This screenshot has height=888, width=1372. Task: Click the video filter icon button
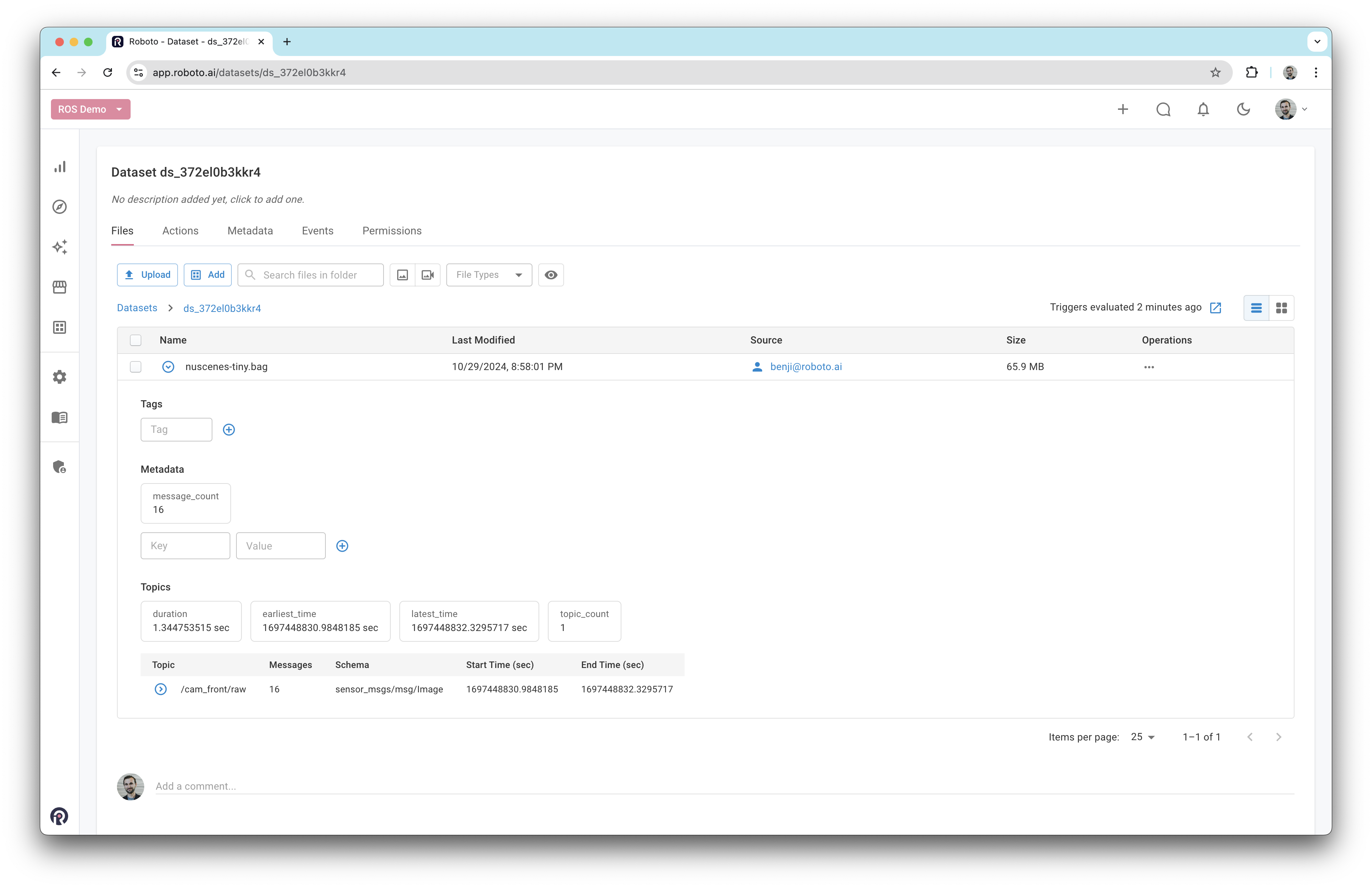(x=428, y=275)
